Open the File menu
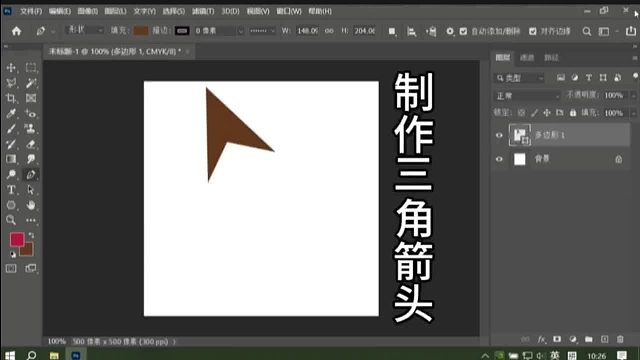Screen dimensions: 640x360 [x=31, y=11]
